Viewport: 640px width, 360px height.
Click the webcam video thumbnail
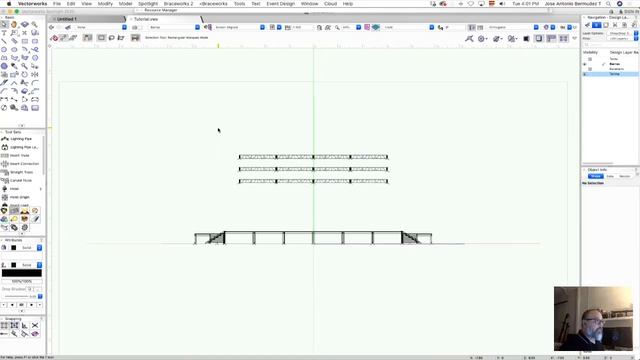pos(593,318)
